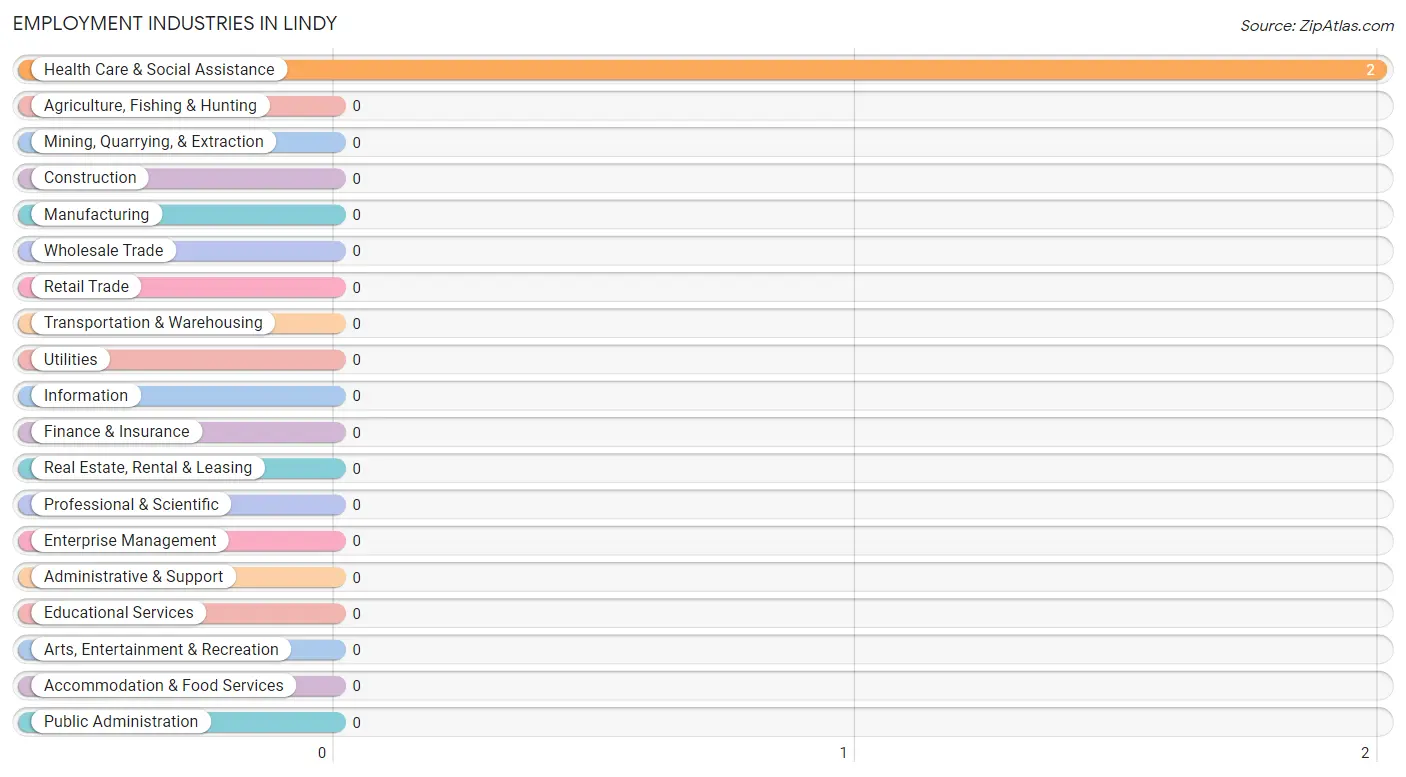Click the 0 value beside Utilities bar

(x=356, y=360)
